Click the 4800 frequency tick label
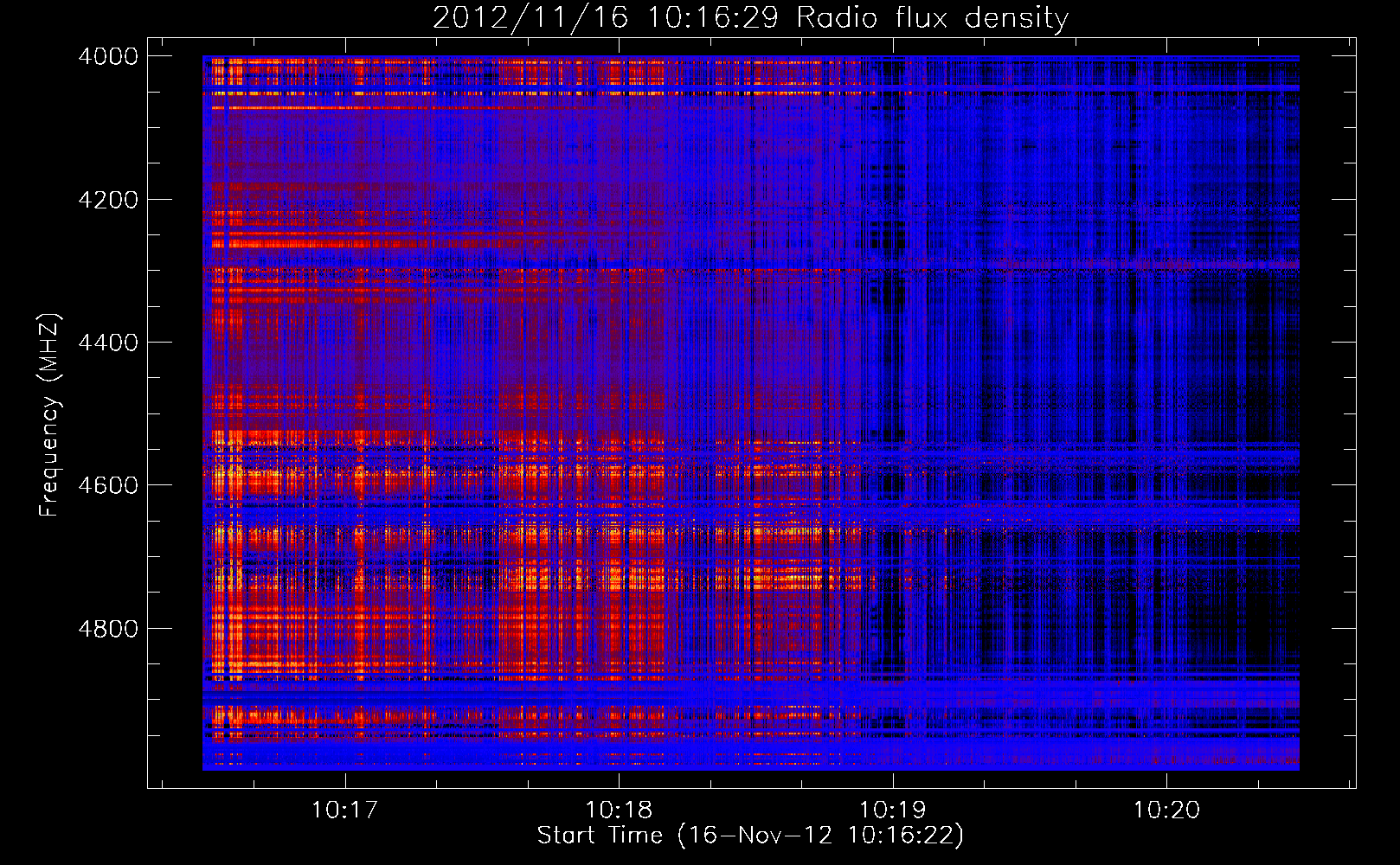The image size is (1400, 865). (x=108, y=629)
